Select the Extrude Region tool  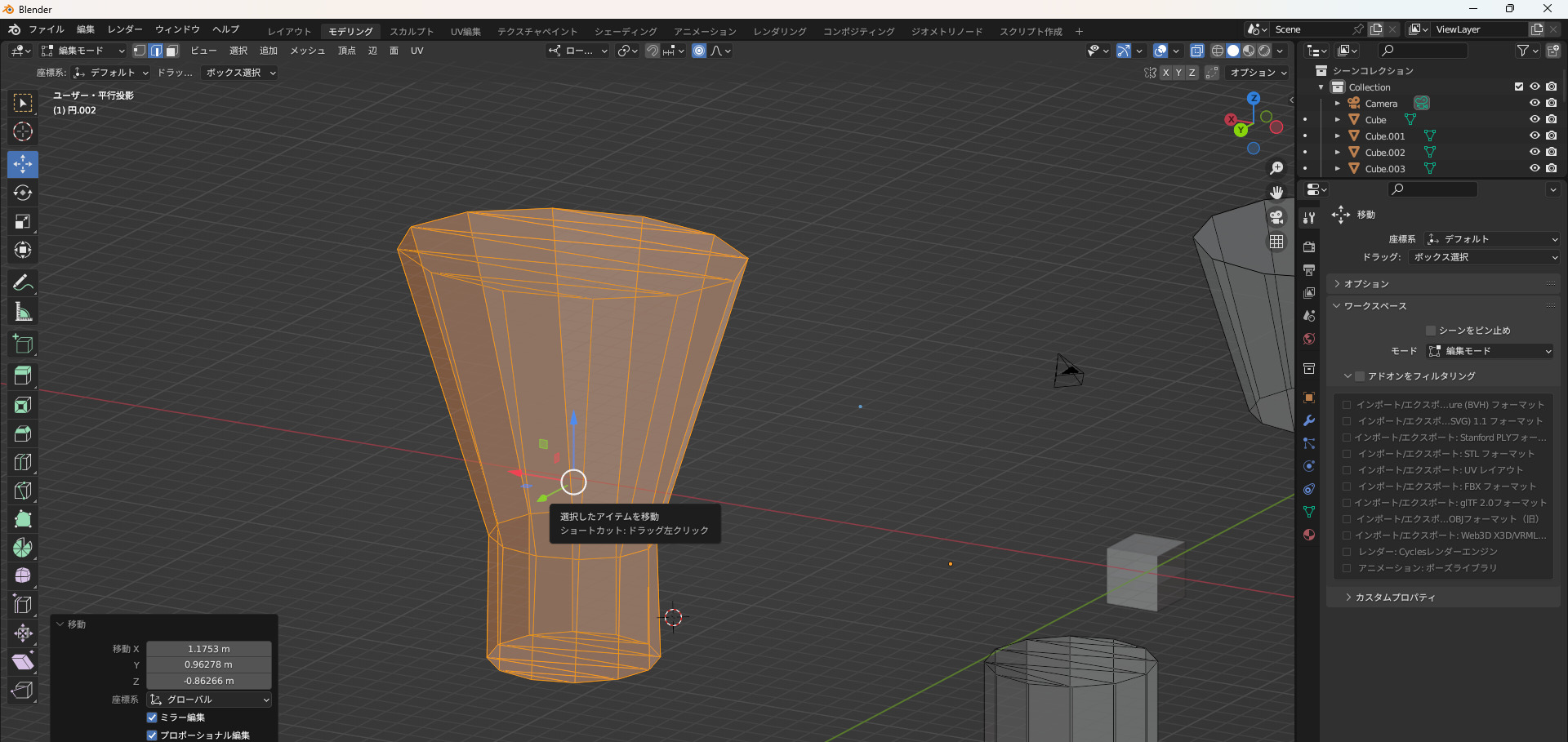pos(23,375)
